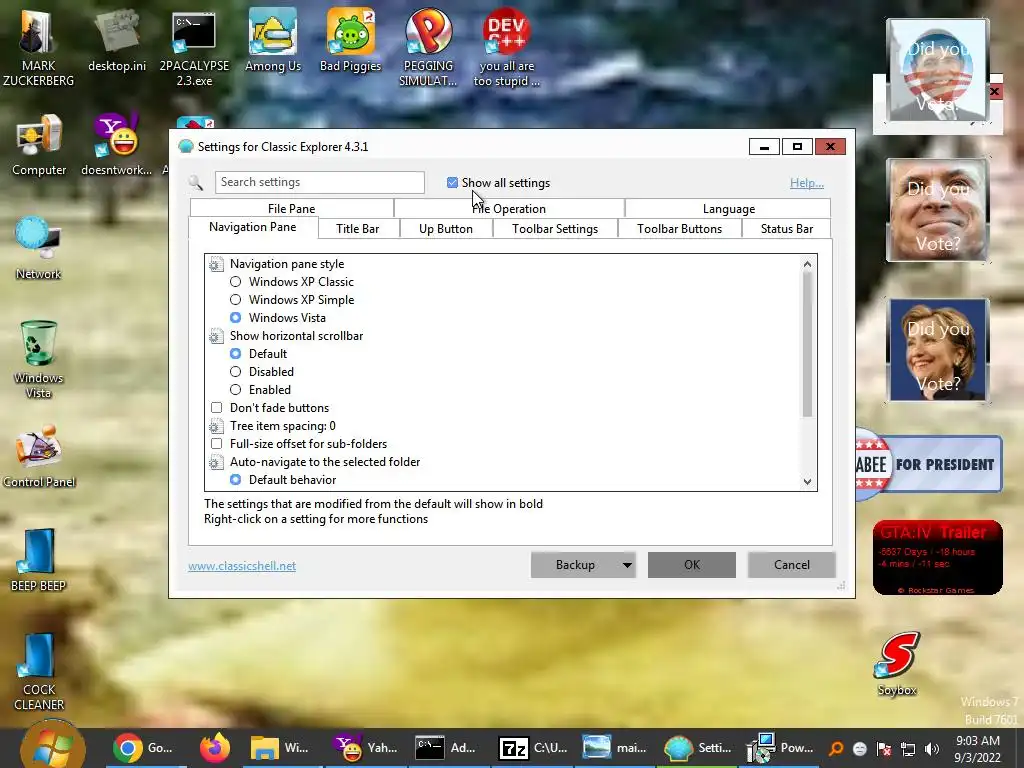Viewport: 1024px width, 768px height.
Task: Open the Backup button dropdown arrow
Action: (627, 565)
